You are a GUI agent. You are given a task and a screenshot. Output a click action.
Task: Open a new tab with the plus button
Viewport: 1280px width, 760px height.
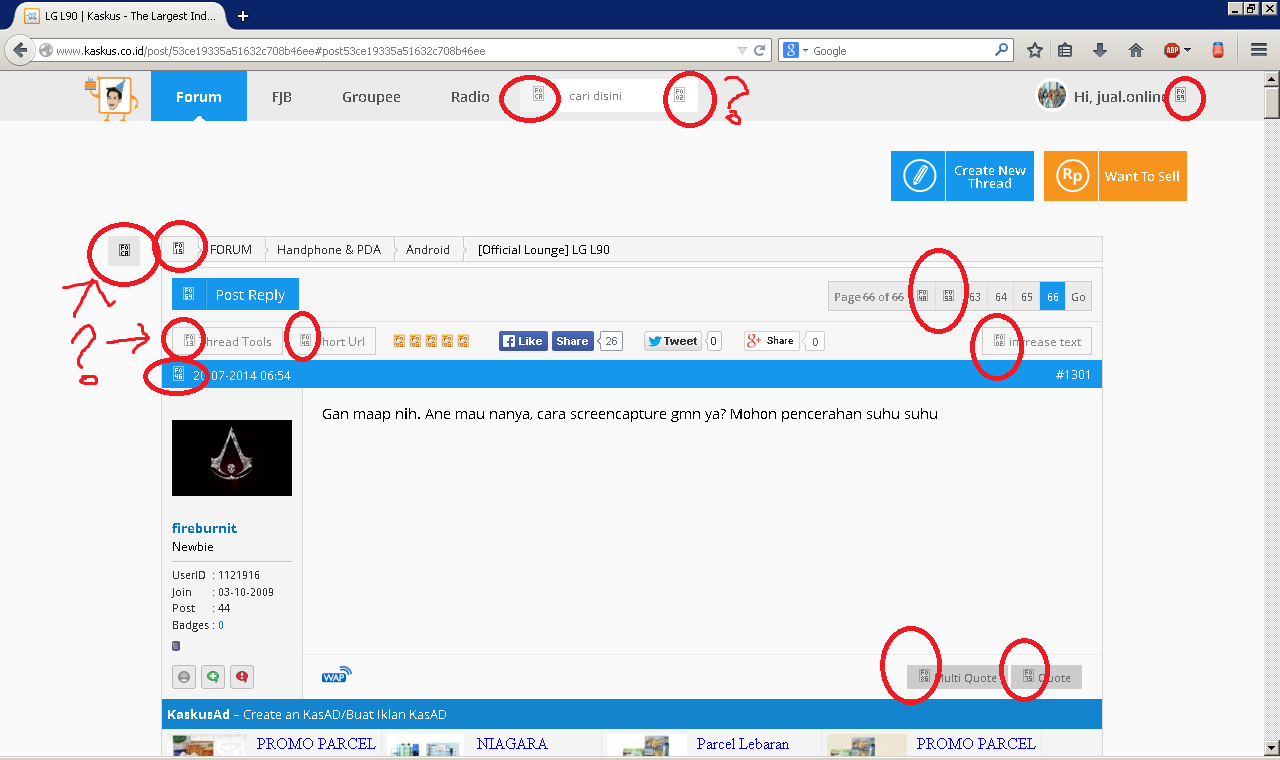[243, 16]
